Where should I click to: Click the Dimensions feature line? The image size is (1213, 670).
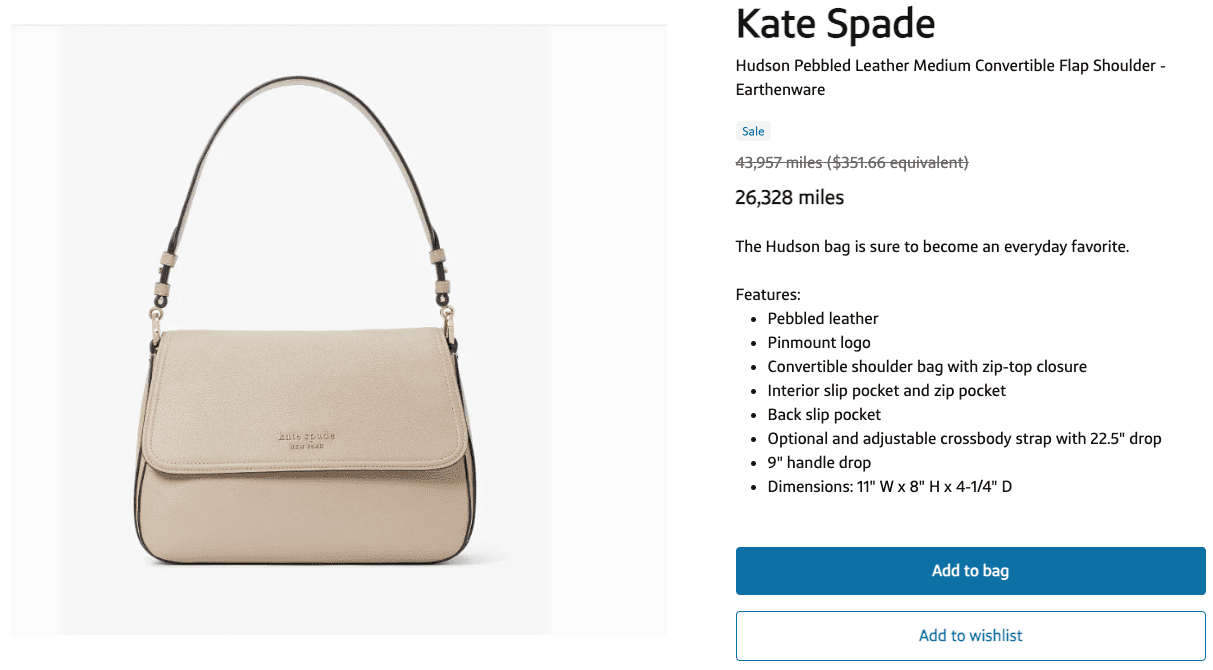(x=889, y=486)
